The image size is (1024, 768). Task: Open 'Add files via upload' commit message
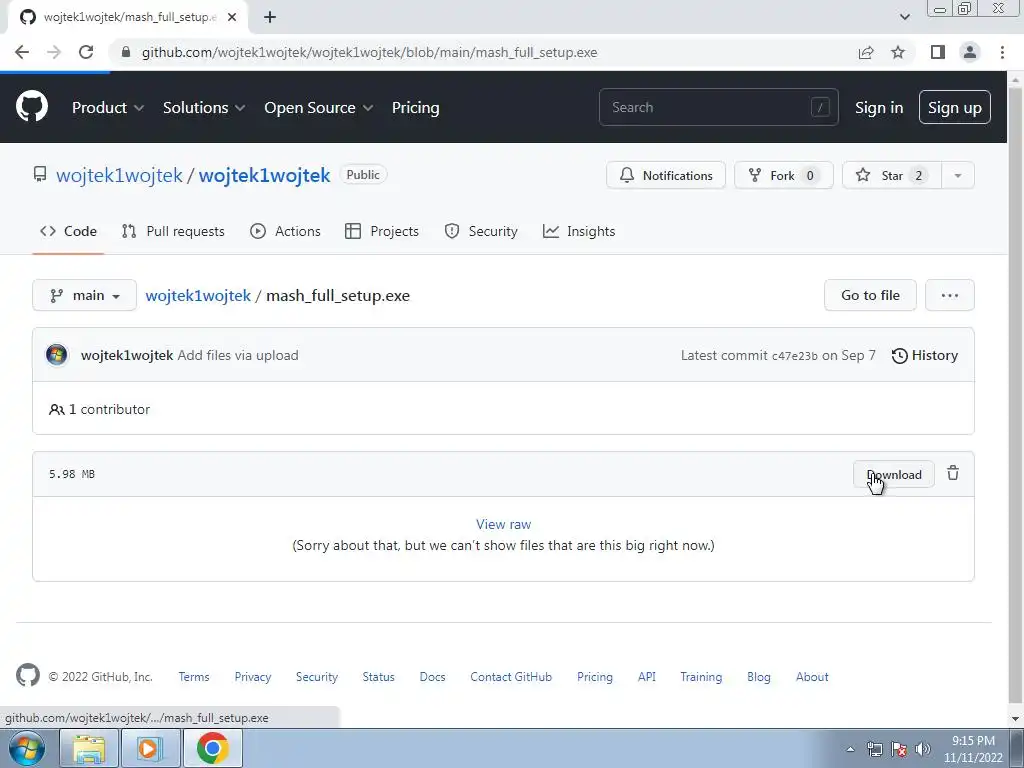click(238, 355)
